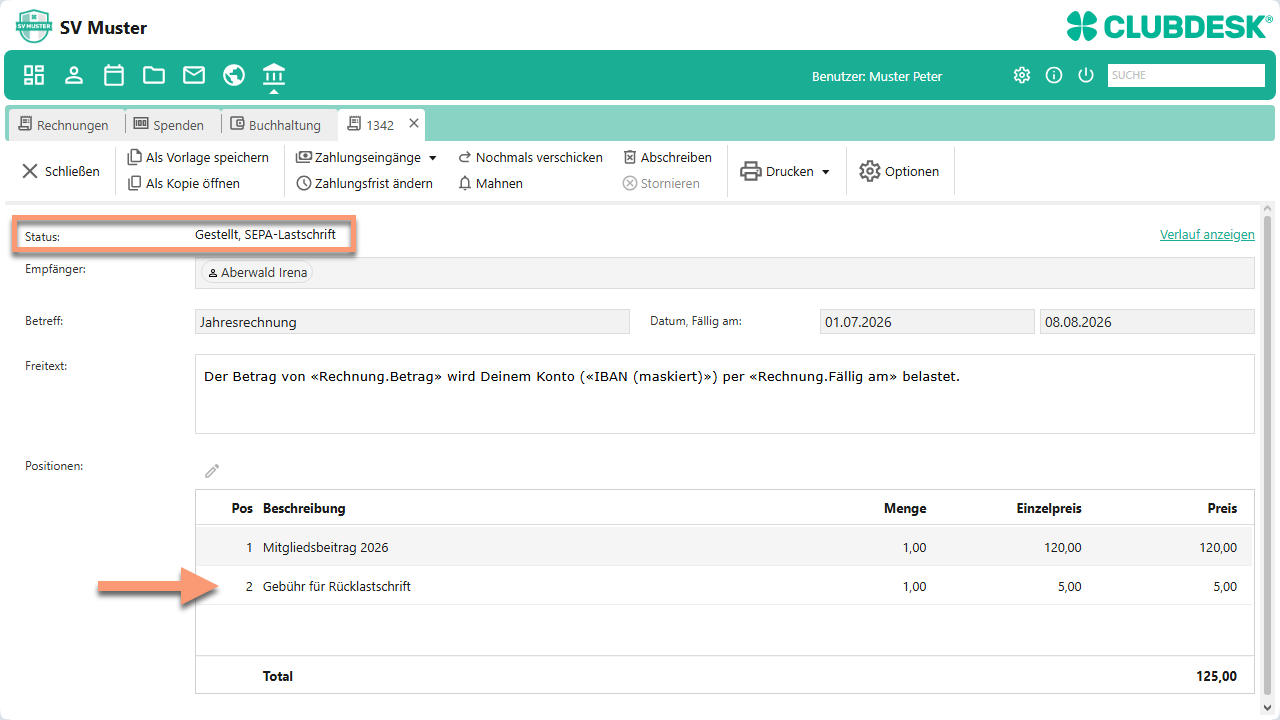The width and height of the screenshot is (1280, 720).
Task: Open the calendar icon in navigation
Action: [x=114, y=75]
